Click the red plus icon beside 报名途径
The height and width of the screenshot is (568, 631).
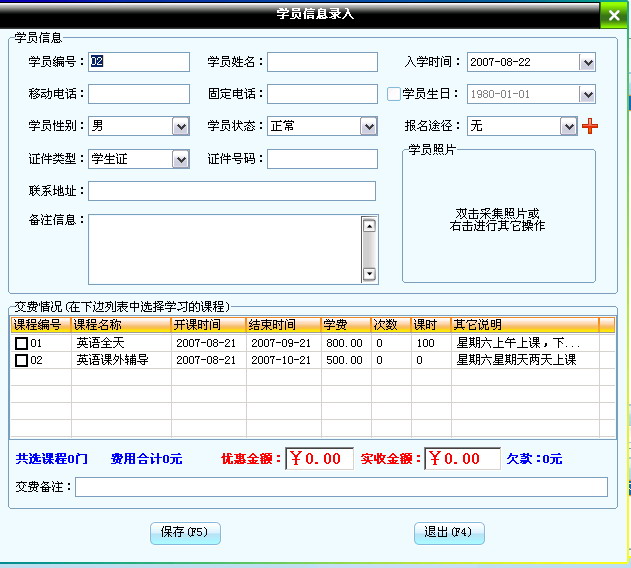pyautogui.click(x=590, y=127)
